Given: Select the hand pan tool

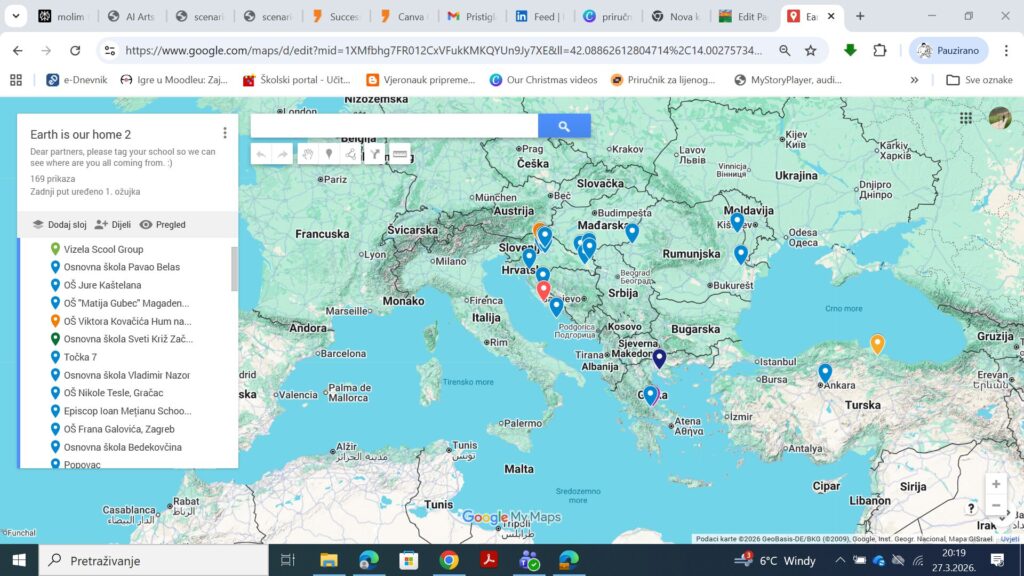Looking at the screenshot, I should click(308, 154).
